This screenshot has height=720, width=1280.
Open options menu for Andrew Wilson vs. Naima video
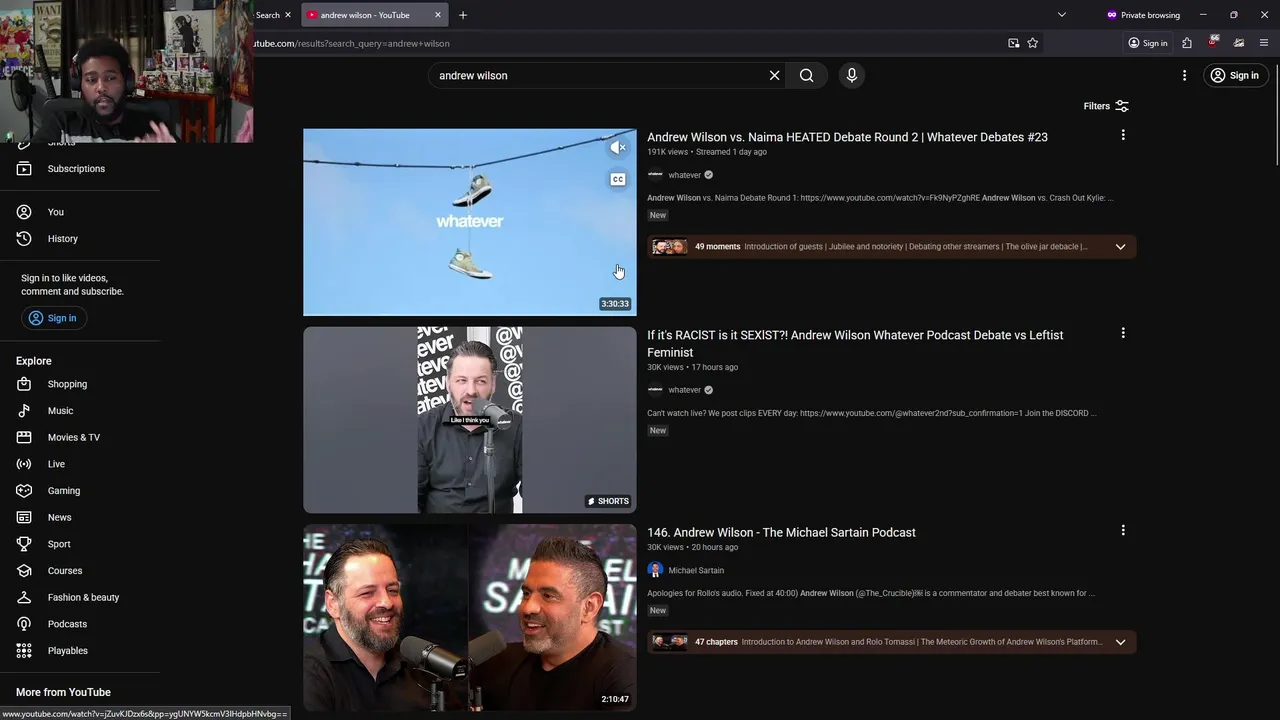point(1123,135)
